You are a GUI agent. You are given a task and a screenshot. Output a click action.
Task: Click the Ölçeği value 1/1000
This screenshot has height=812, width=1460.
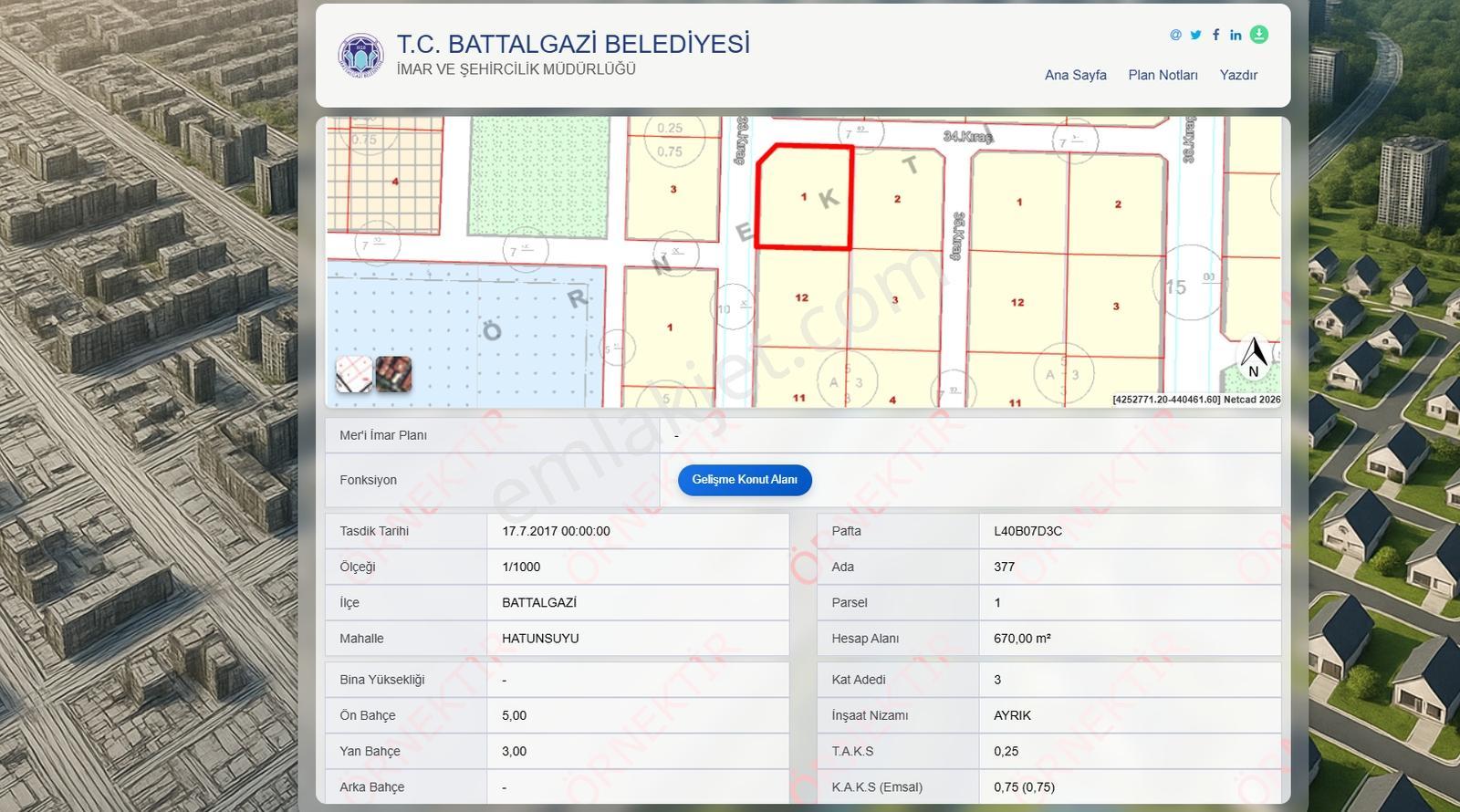521,567
